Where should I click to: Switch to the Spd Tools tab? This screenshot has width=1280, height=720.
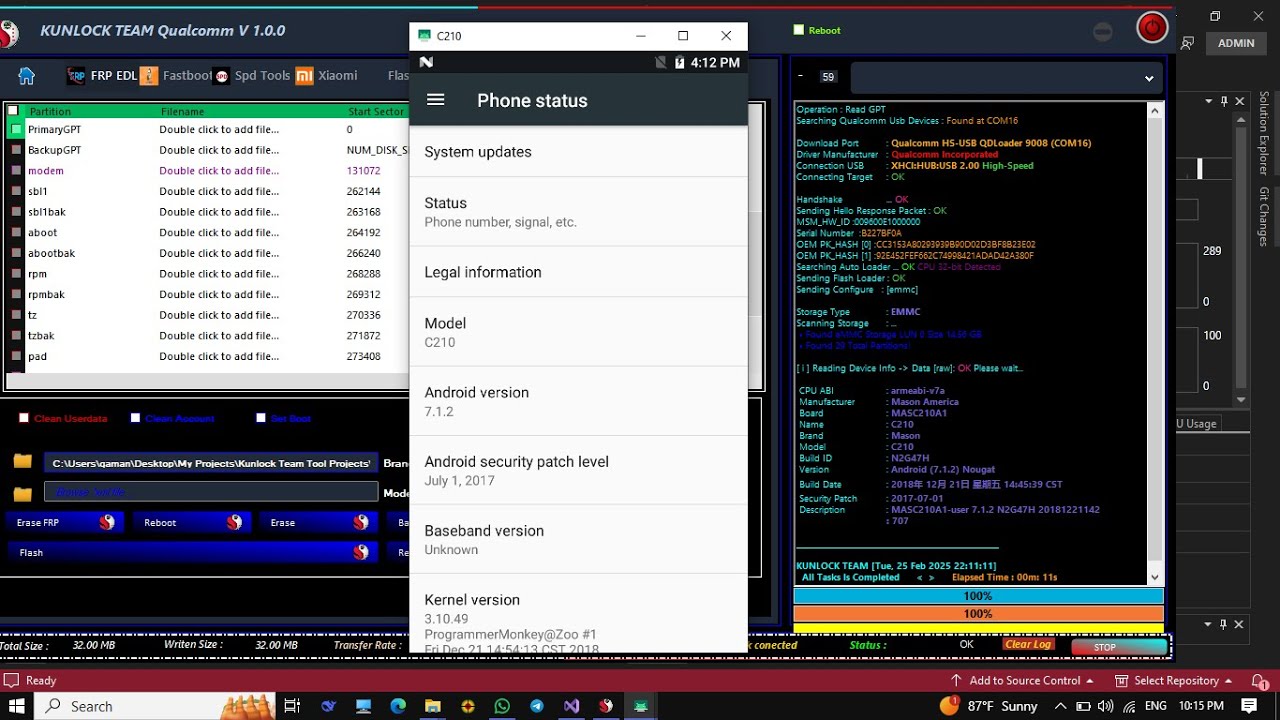click(x=262, y=76)
